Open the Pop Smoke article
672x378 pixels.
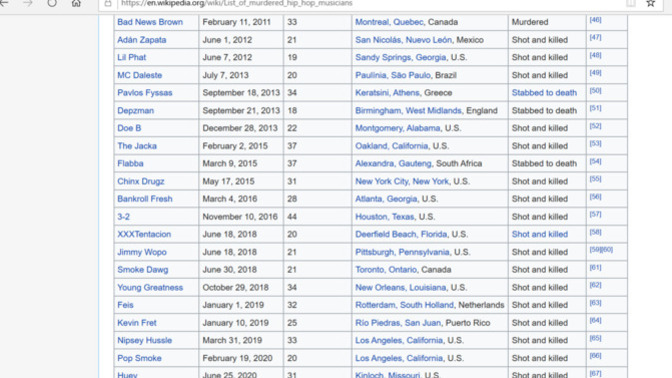139,358
